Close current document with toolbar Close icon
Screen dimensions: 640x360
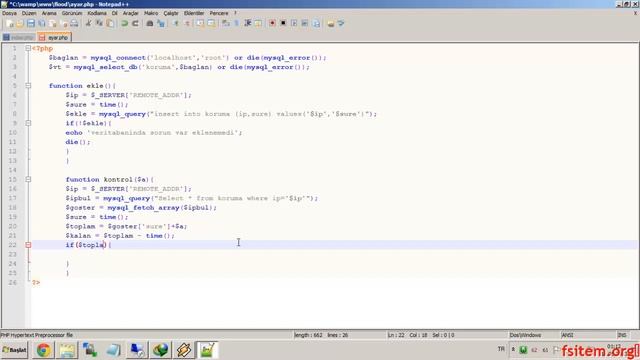[53, 24]
